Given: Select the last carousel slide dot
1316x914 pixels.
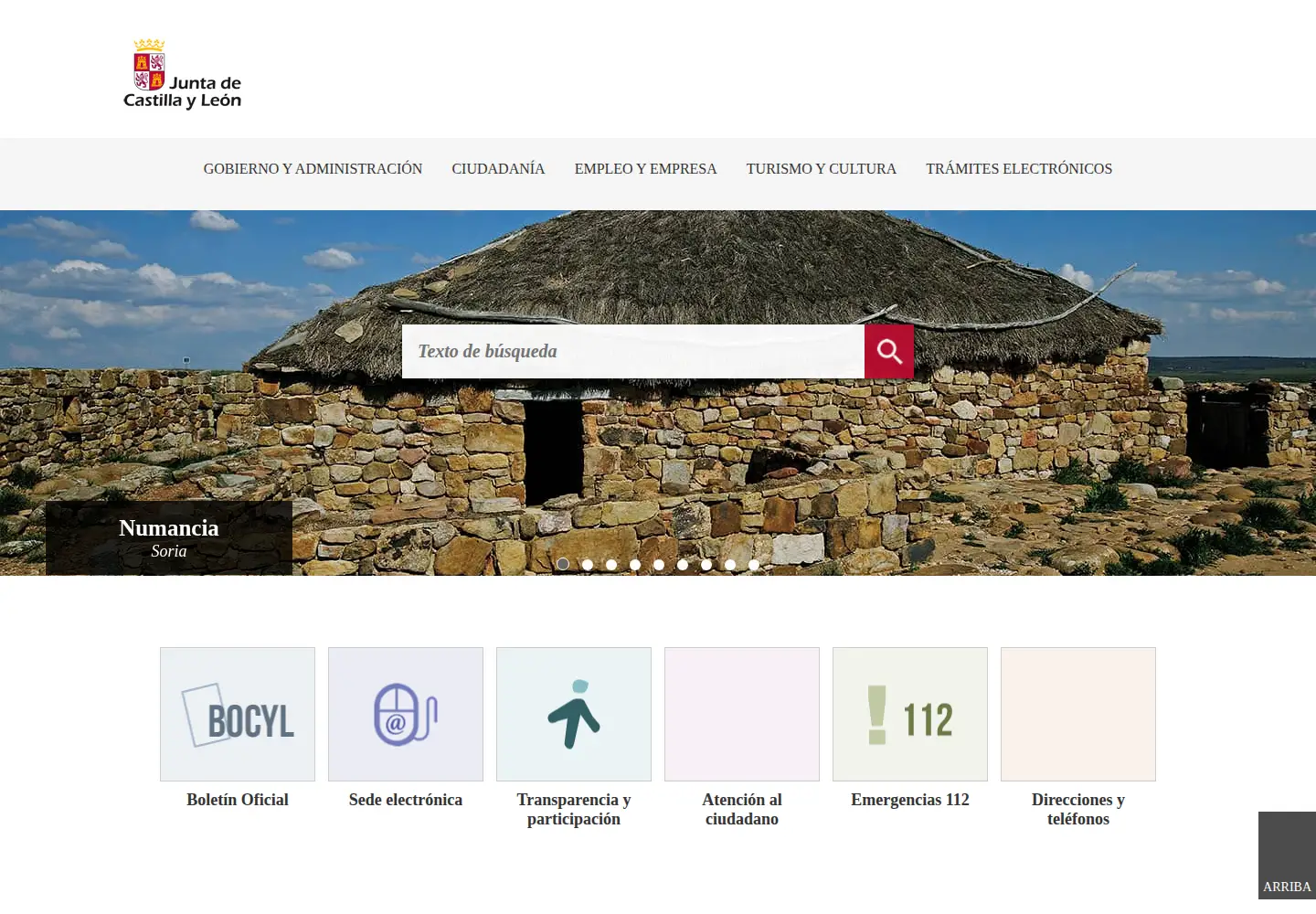Looking at the screenshot, I should coord(754,565).
